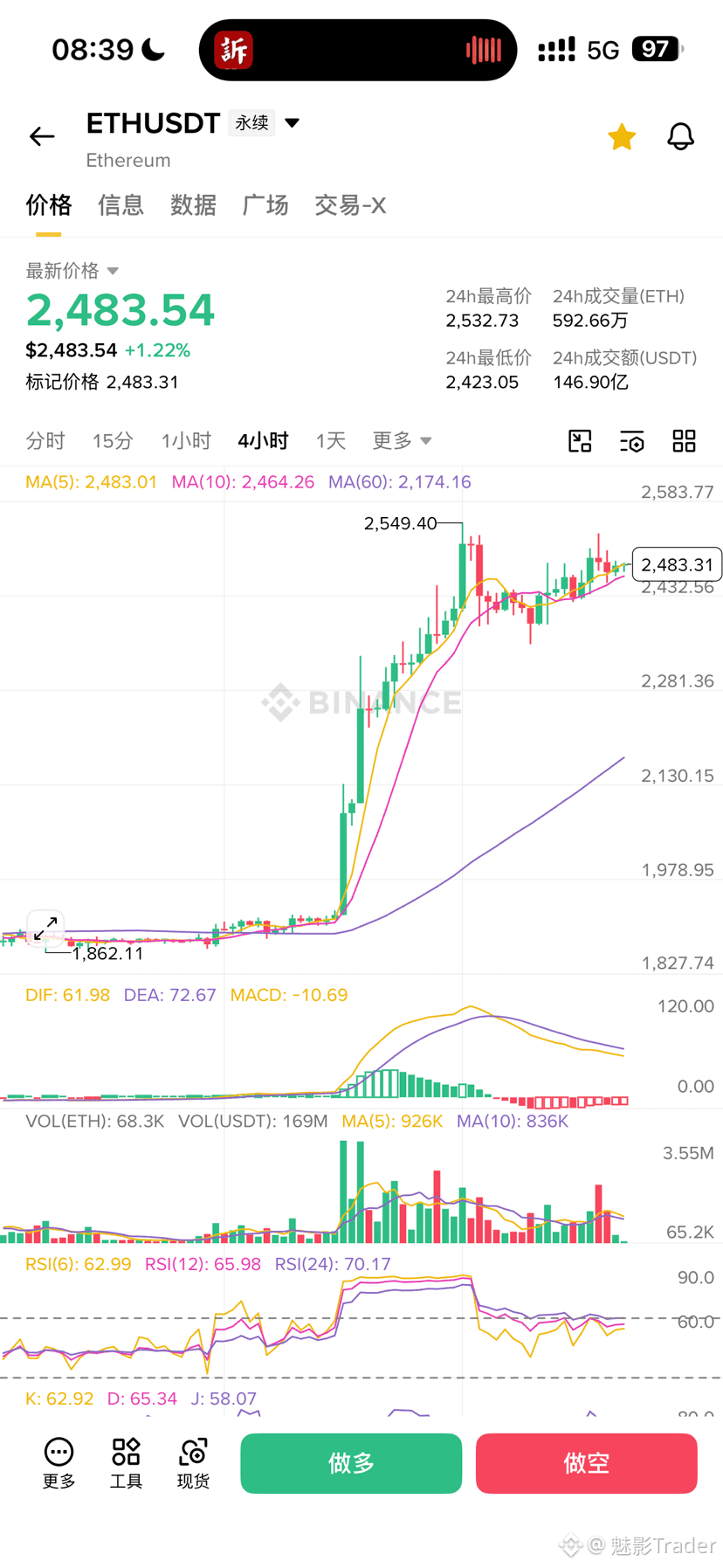The height and width of the screenshot is (1568, 723).
Task: Tap the 永续 perpetual contract tag
Action: (x=251, y=123)
